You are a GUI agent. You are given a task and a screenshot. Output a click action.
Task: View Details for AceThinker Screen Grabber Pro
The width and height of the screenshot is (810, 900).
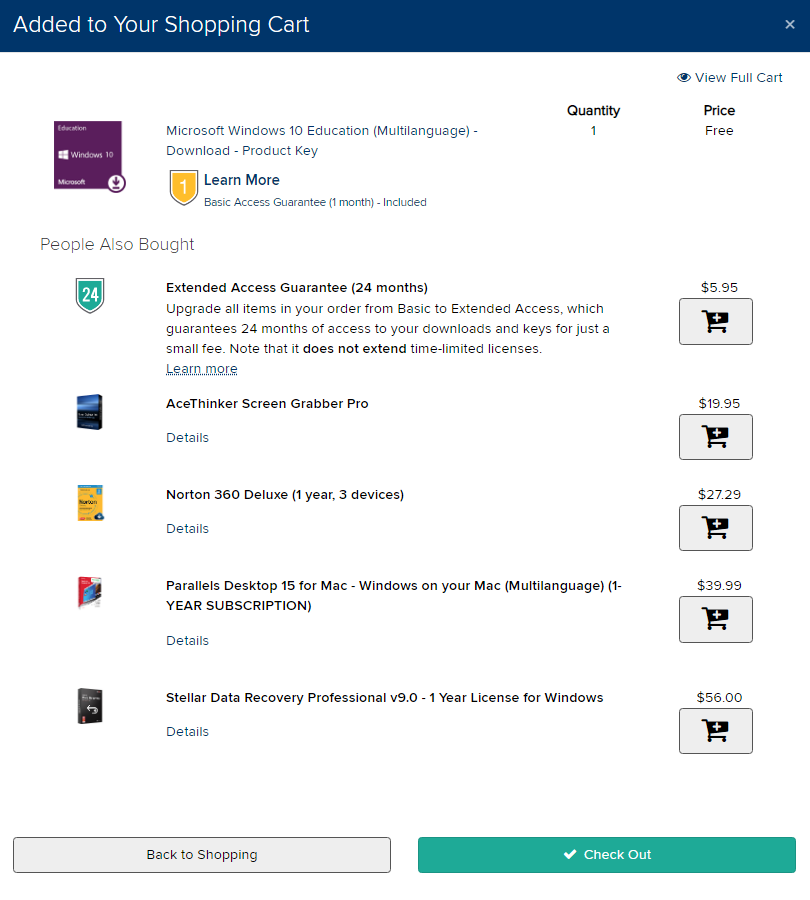(188, 438)
